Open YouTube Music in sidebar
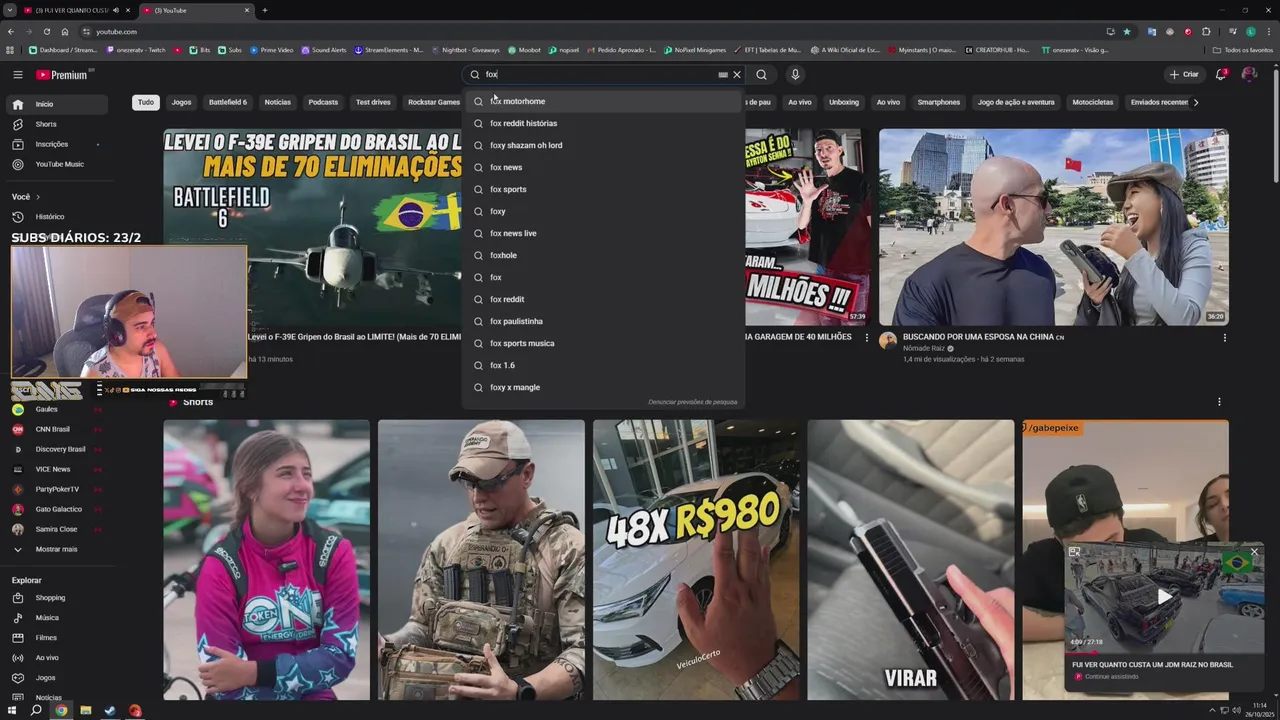1280x720 pixels. coord(56,164)
